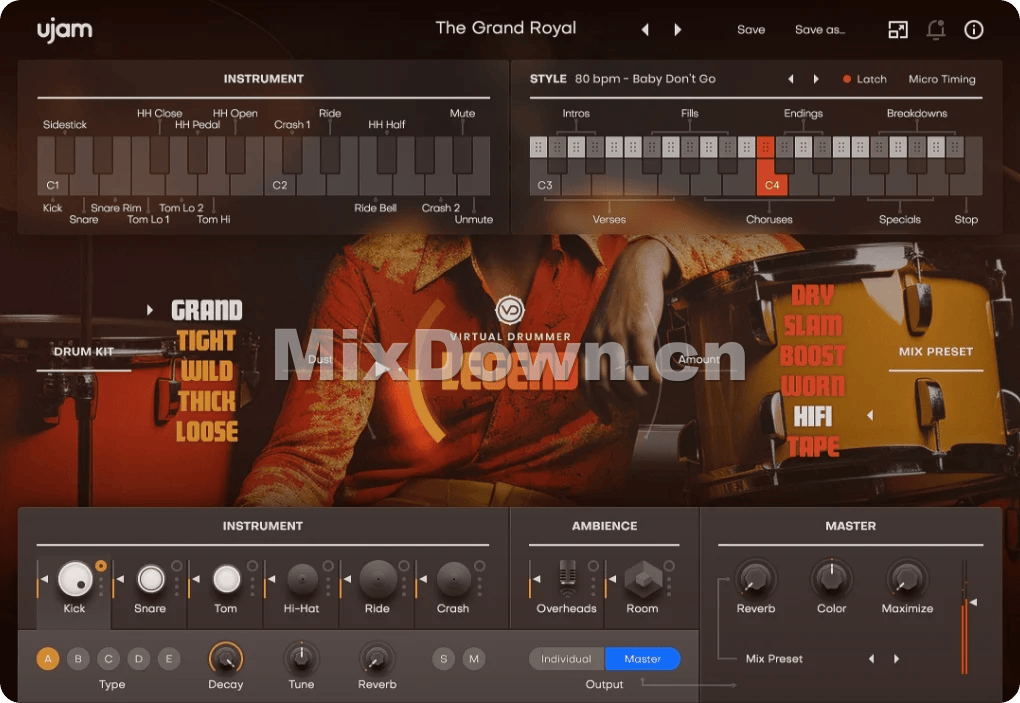Select the Ride cymbal icon
The width and height of the screenshot is (1020, 703).
[x=378, y=579]
